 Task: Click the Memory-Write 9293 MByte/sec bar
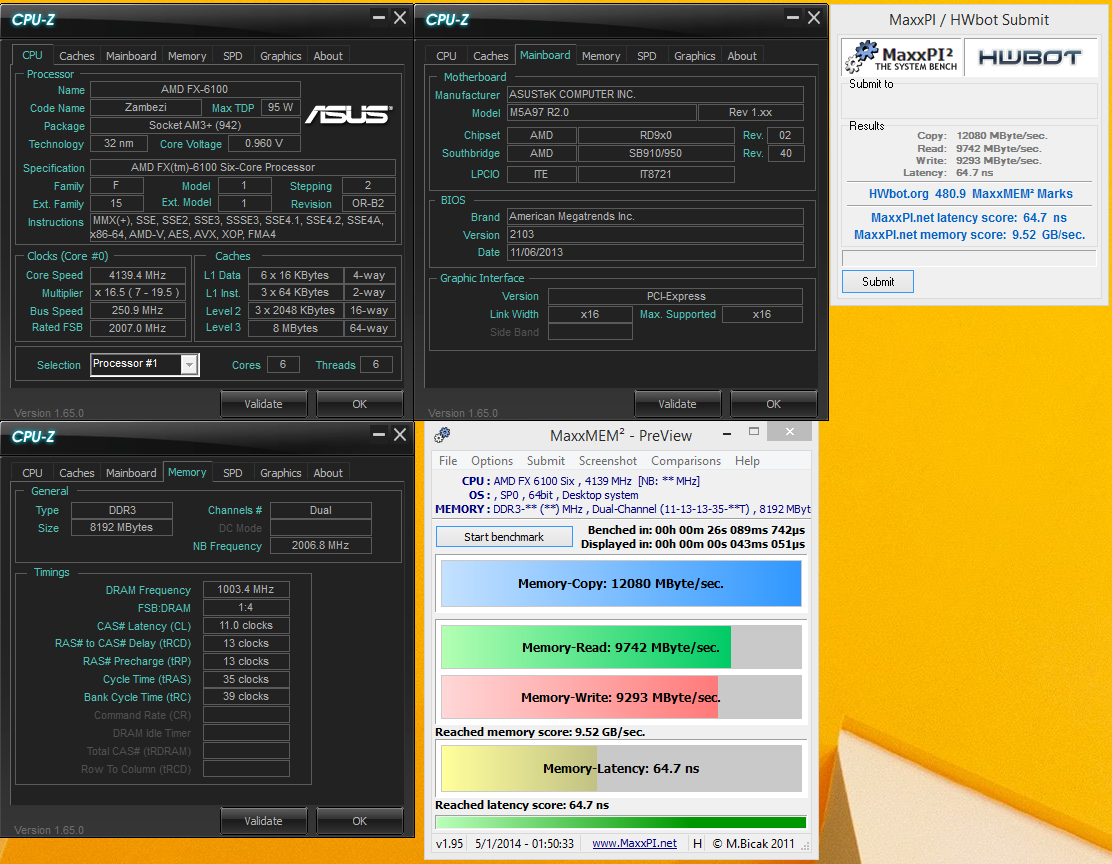click(621, 697)
